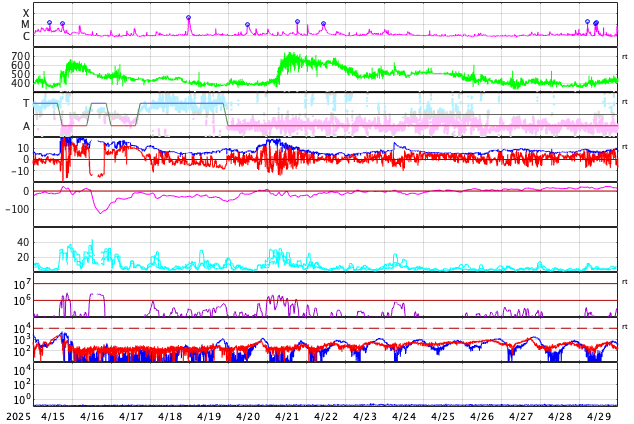Click the first flare marker on 4/15
634x424 pixels.
coord(49,23)
